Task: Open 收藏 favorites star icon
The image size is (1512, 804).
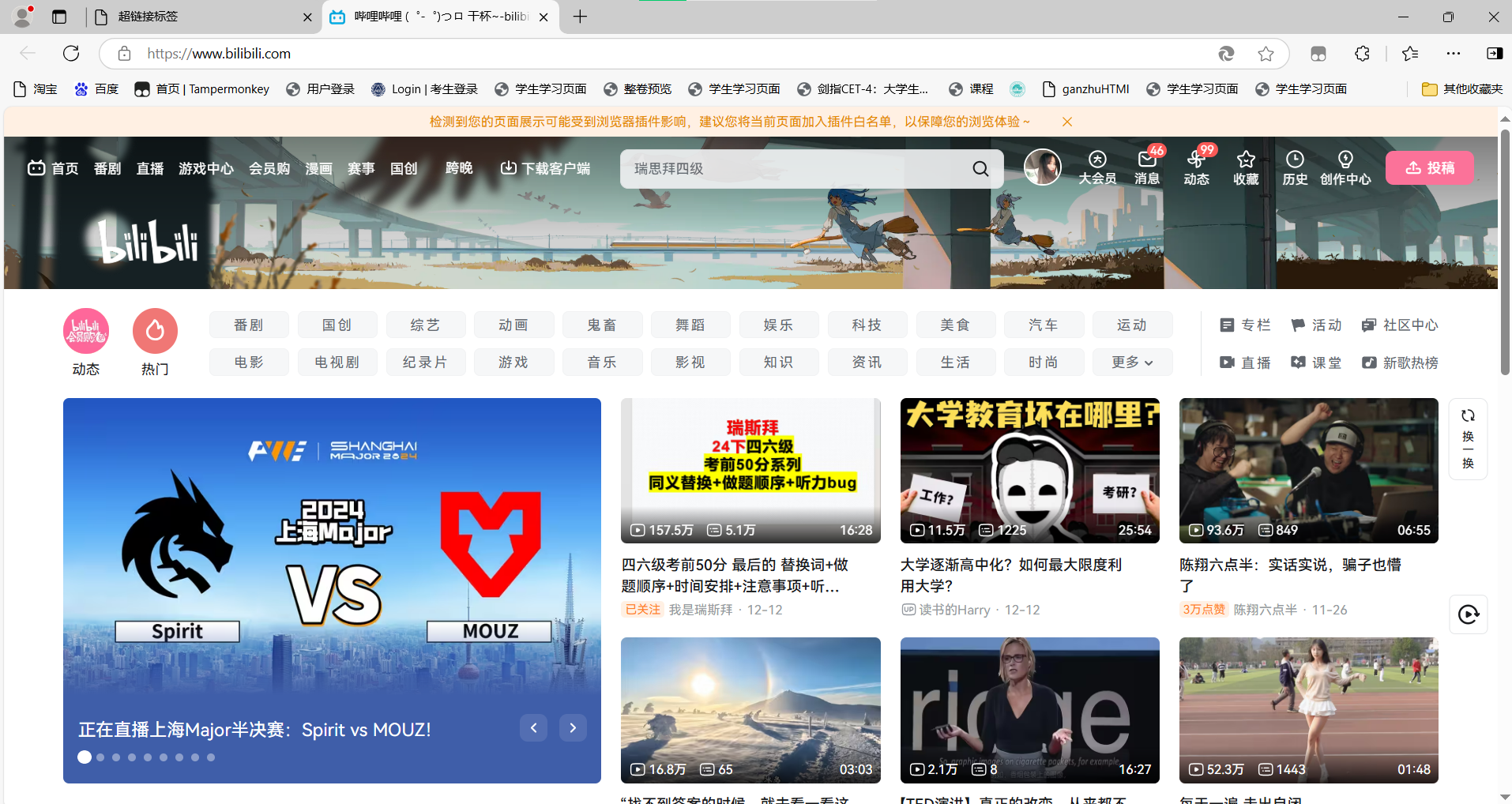Action: coord(1246,168)
